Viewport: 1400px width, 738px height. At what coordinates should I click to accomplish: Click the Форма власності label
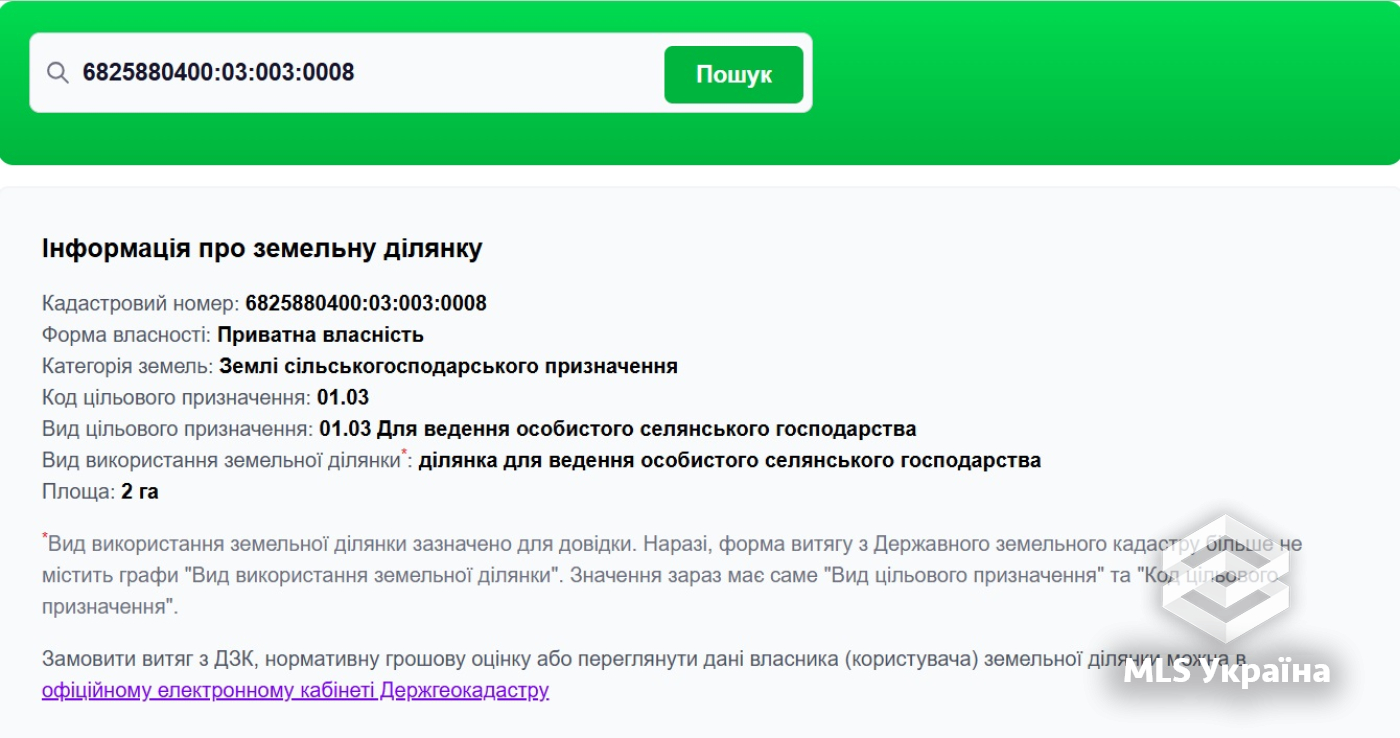point(127,334)
